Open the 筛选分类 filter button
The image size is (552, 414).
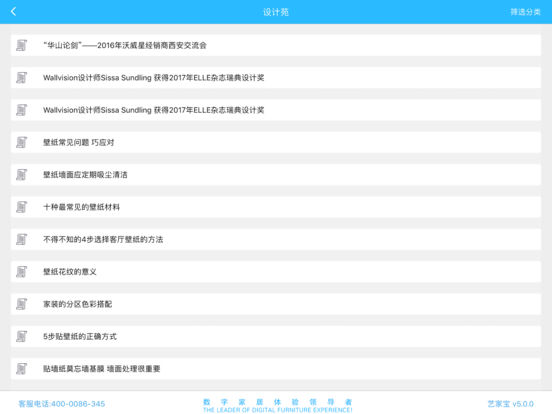[525, 12]
